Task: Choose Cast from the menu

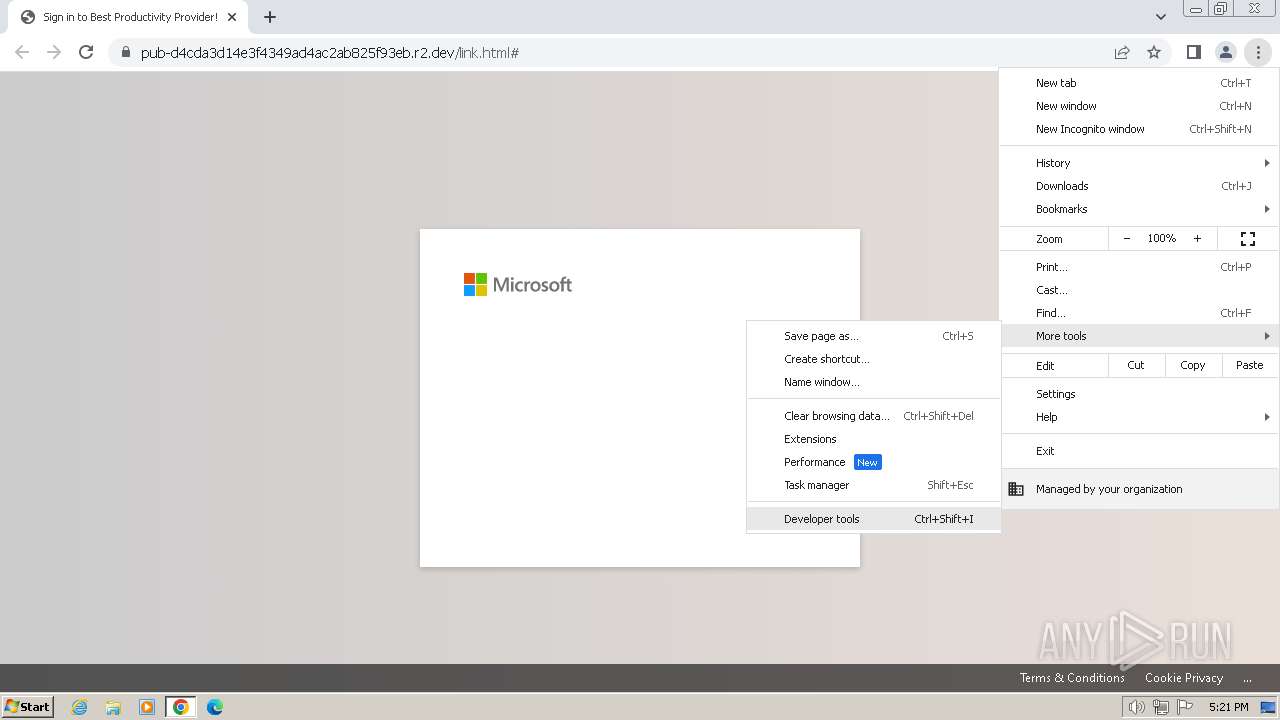Action: (1140, 290)
